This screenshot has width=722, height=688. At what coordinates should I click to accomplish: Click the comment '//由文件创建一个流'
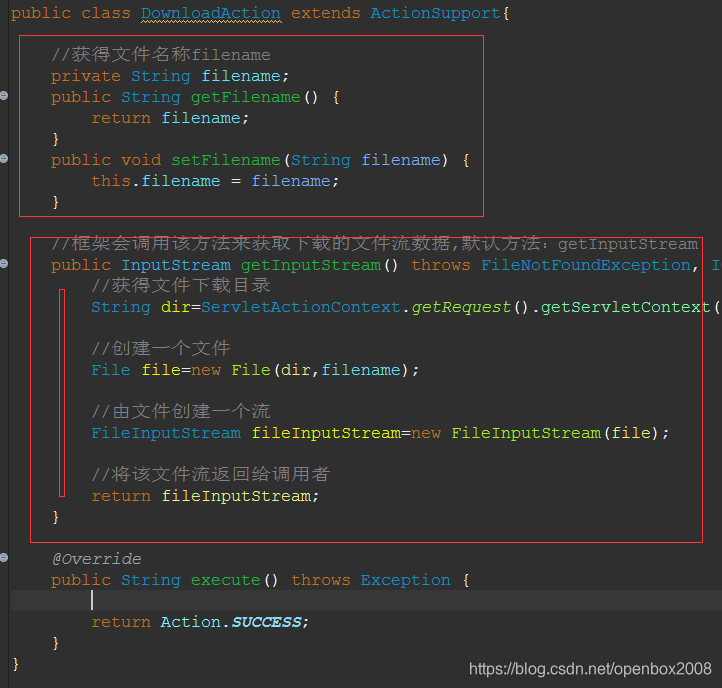(181, 412)
